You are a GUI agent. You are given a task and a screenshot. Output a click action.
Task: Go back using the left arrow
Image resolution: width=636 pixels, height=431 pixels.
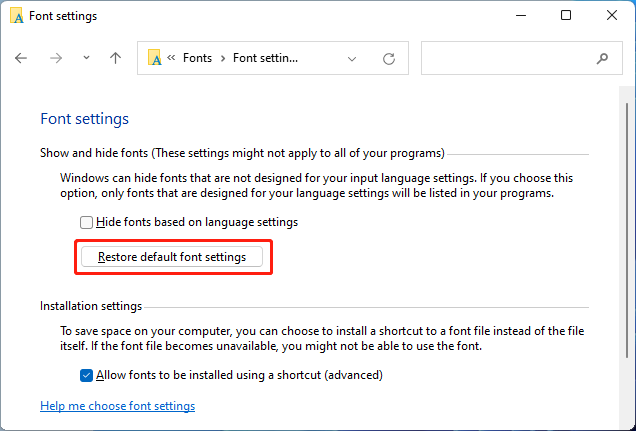[21, 58]
